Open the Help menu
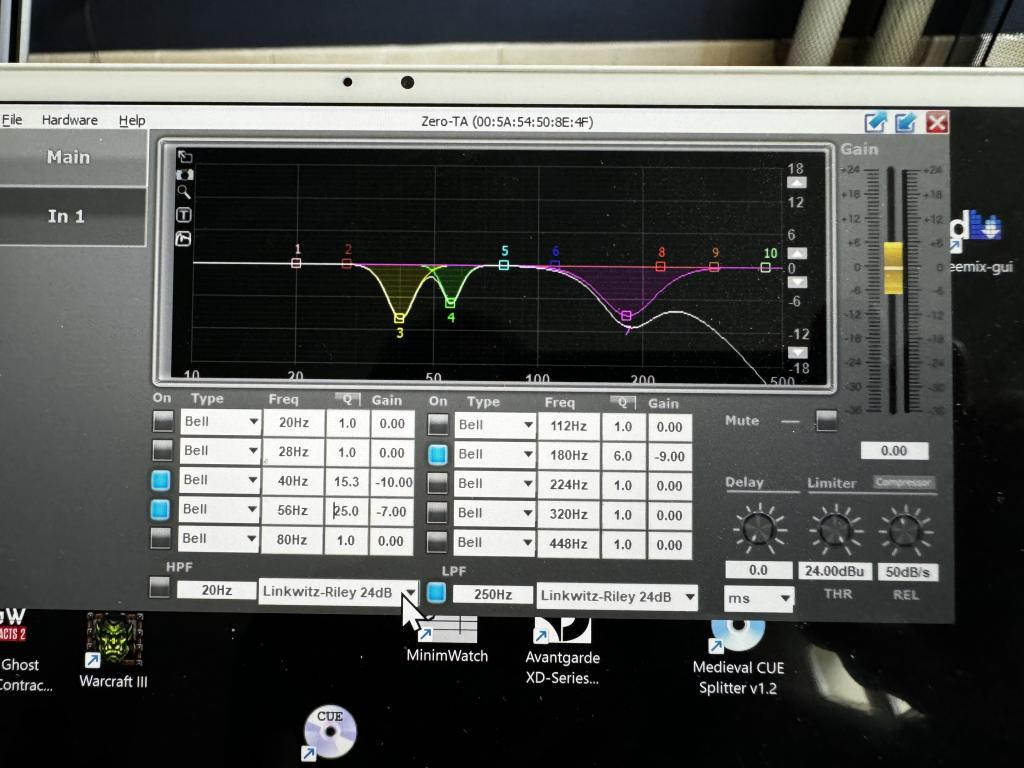The width and height of the screenshot is (1024, 768). point(132,120)
